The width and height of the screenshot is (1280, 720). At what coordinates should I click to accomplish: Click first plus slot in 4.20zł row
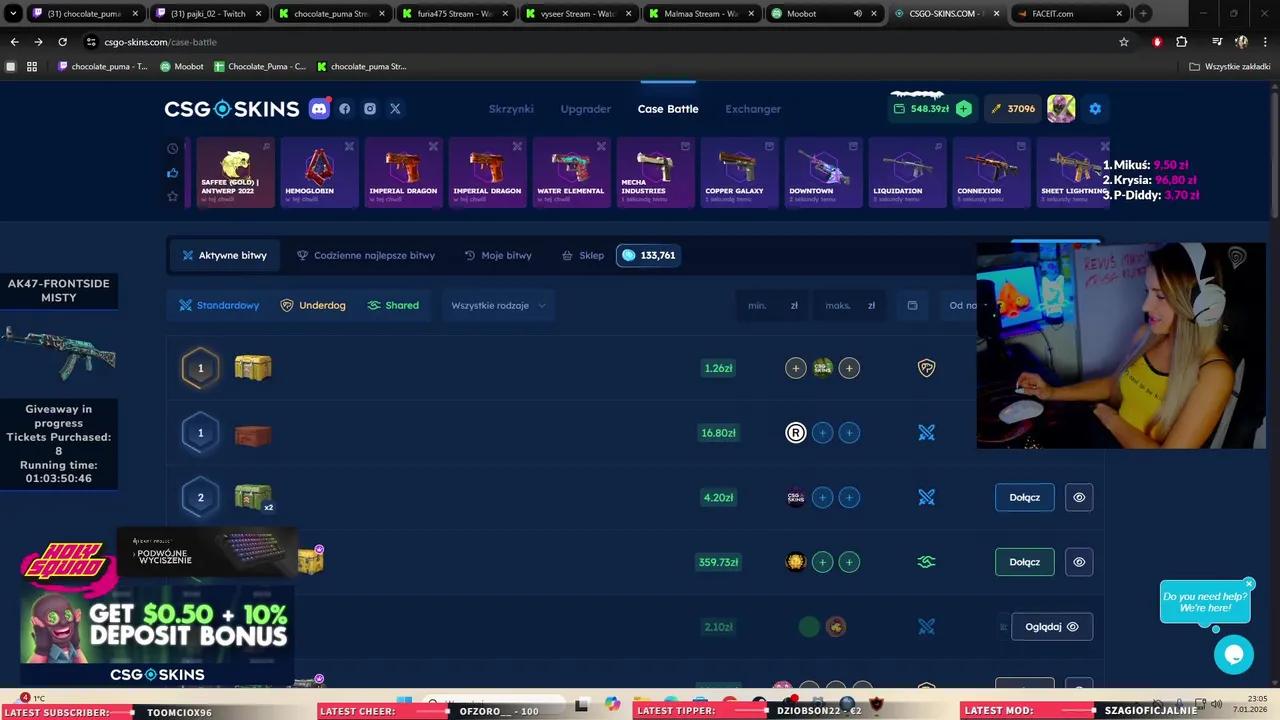click(823, 497)
